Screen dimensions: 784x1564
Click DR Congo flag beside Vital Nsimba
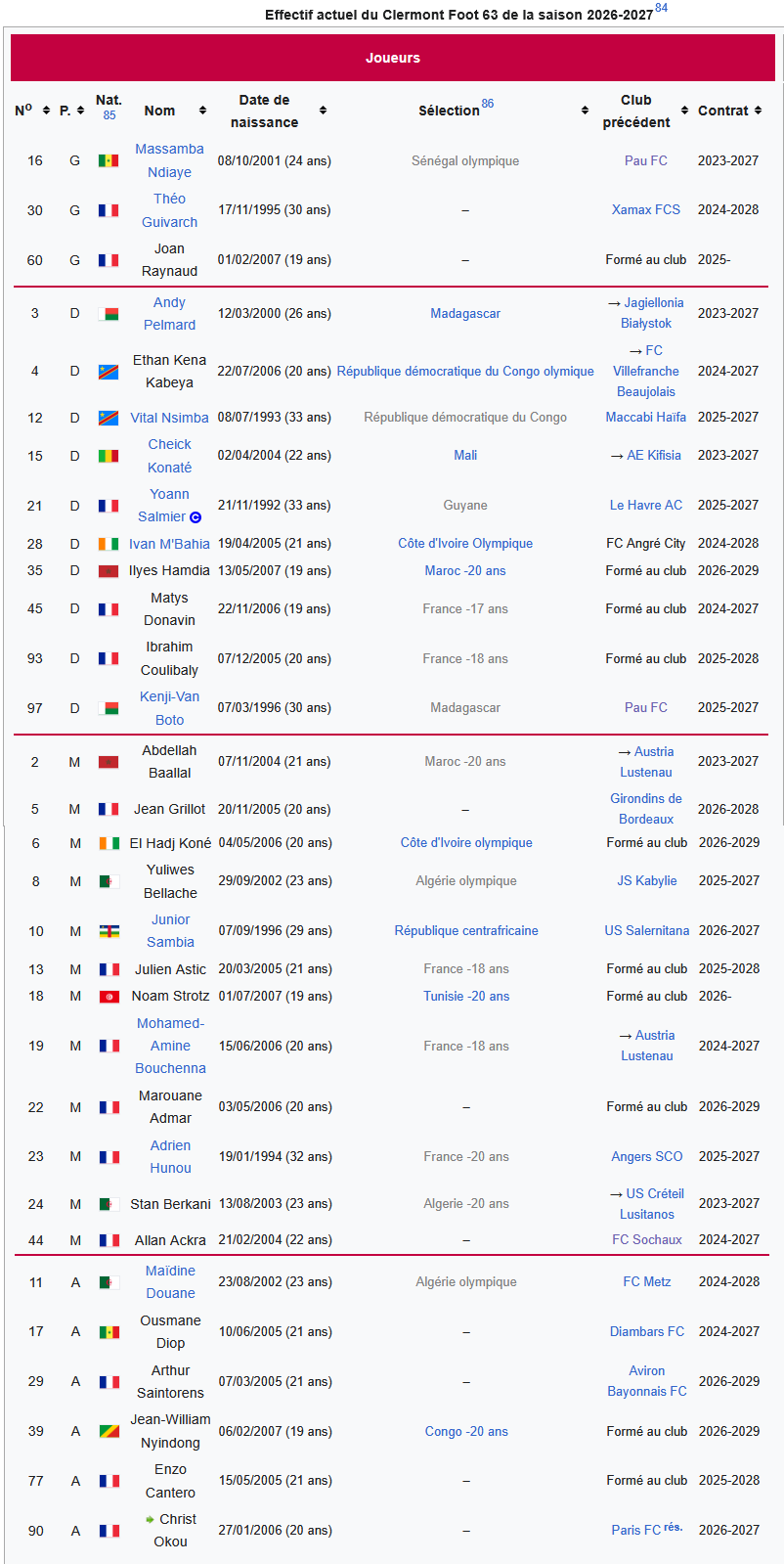point(109,418)
